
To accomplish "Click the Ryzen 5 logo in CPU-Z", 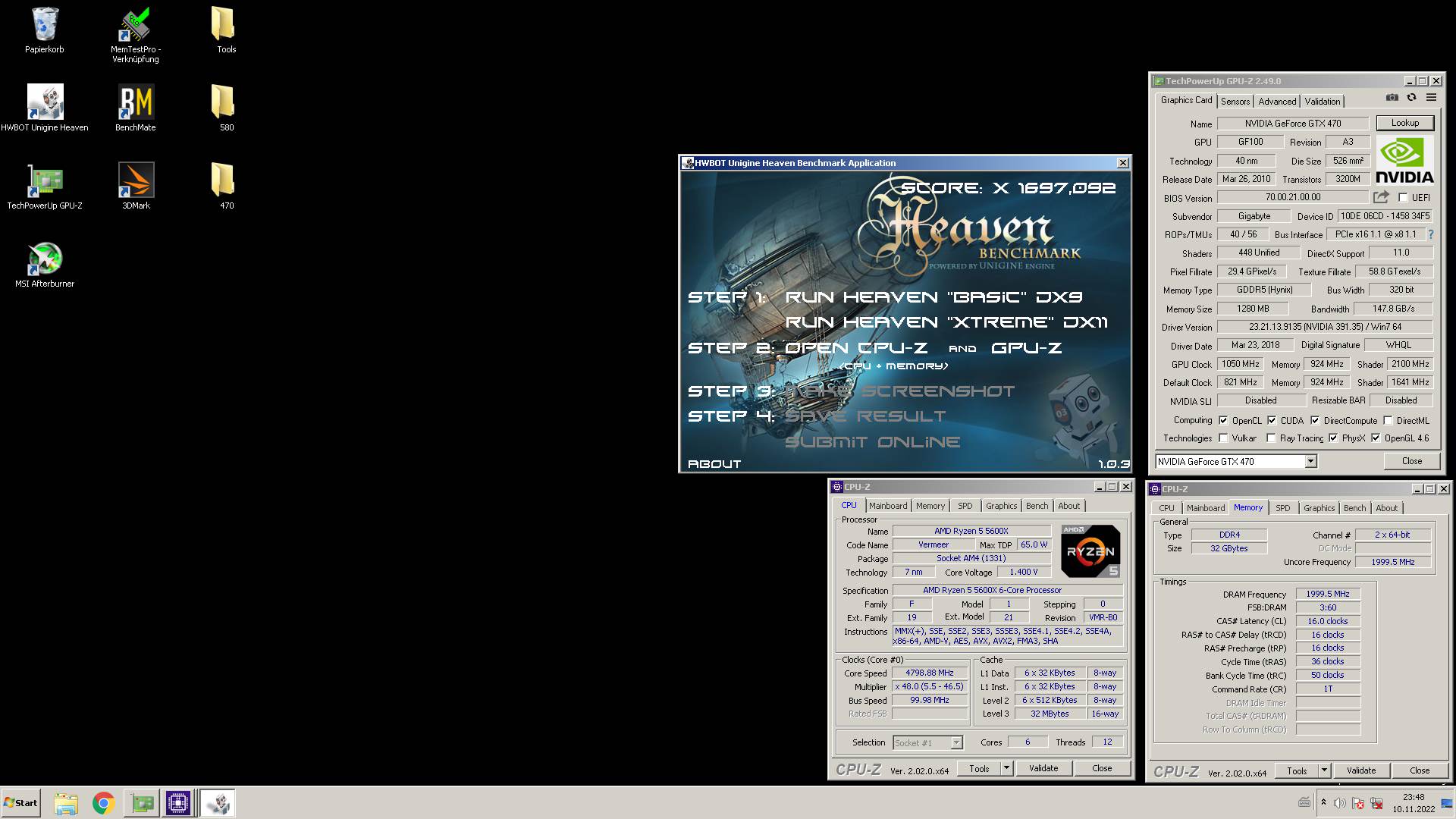I will pyautogui.click(x=1090, y=551).
